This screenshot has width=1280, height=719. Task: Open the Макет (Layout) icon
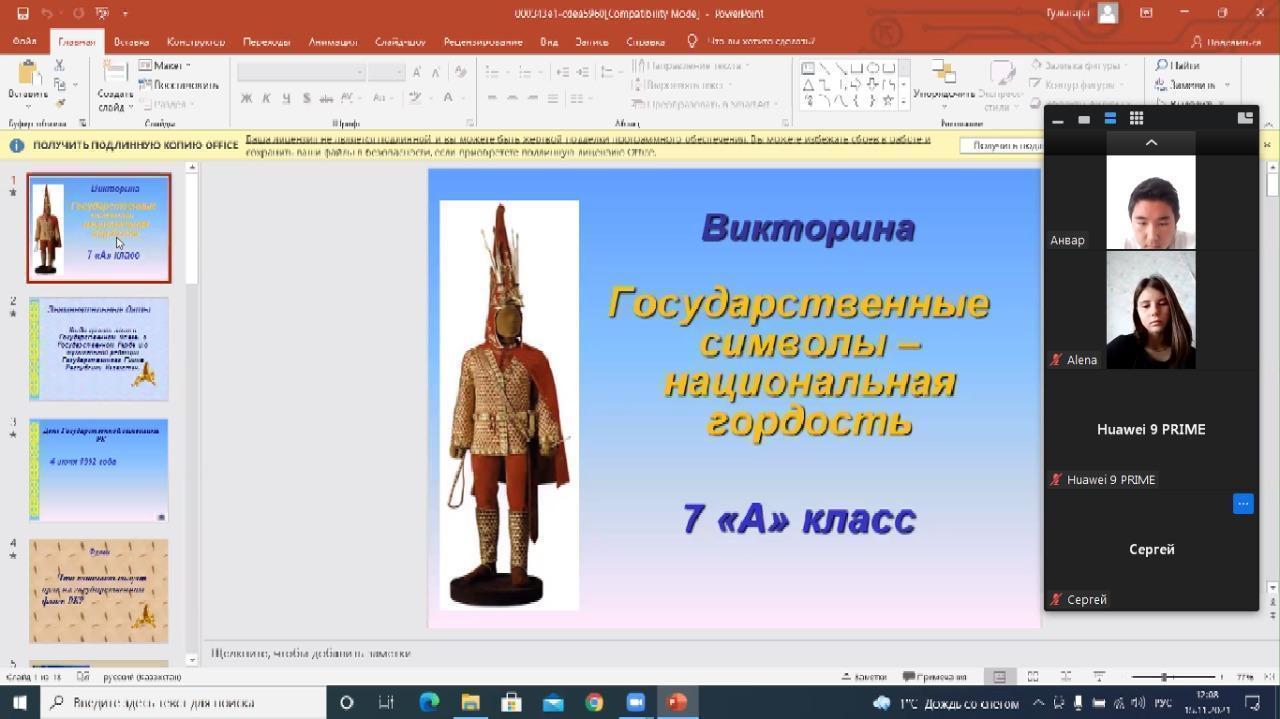(168, 65)
